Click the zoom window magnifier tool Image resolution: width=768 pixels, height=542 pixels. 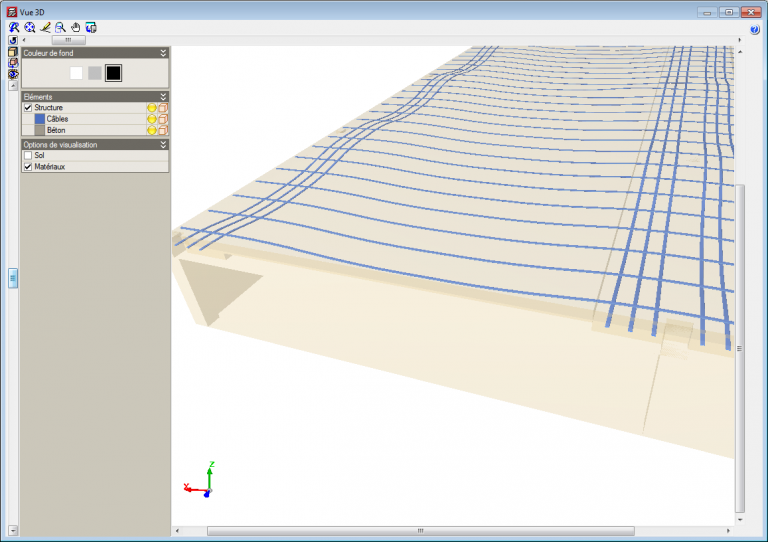(60, 27)
